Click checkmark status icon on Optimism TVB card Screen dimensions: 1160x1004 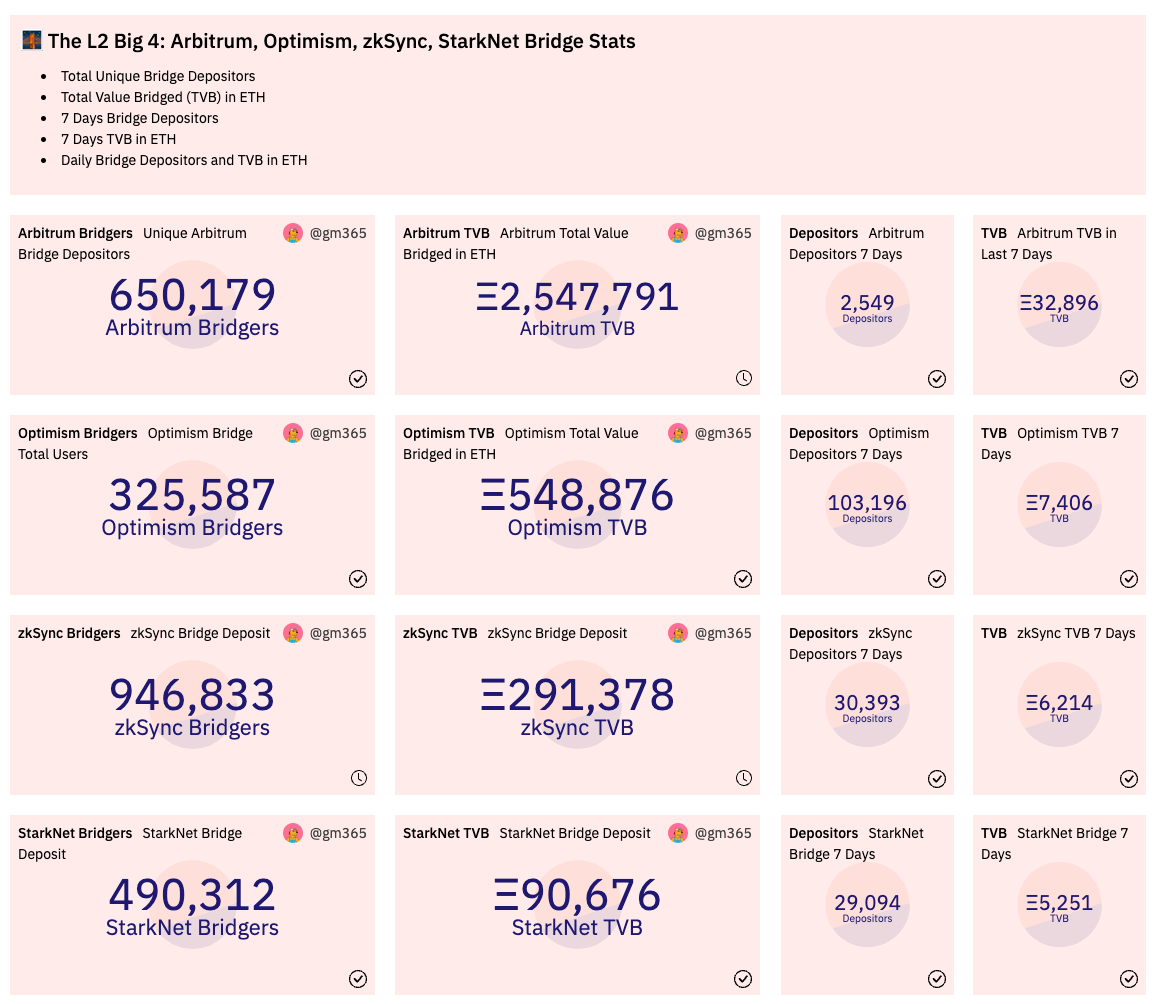tap(743, 579)
